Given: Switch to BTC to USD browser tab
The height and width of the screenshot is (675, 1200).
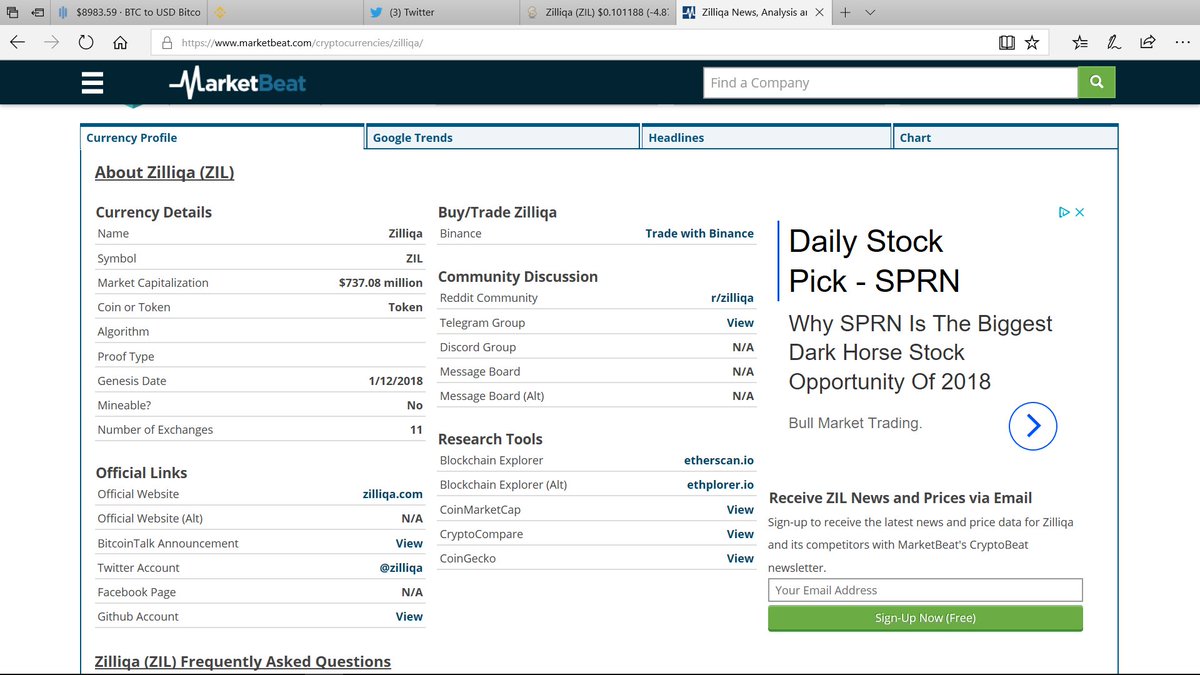Looking at the screenshot, I should coord(130,12).
